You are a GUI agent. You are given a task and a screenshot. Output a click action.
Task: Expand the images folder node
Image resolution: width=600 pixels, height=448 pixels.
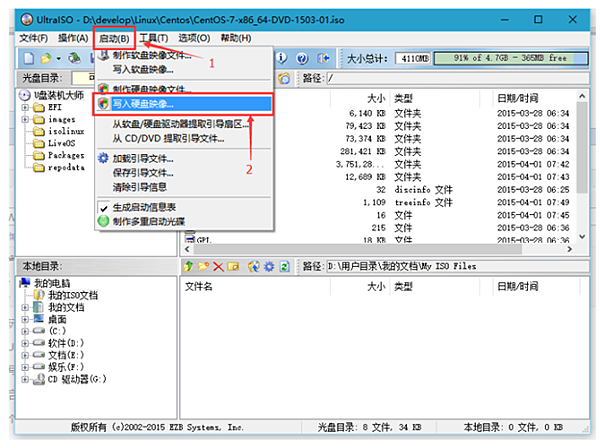pyautogui.click(x=25, y=119)
